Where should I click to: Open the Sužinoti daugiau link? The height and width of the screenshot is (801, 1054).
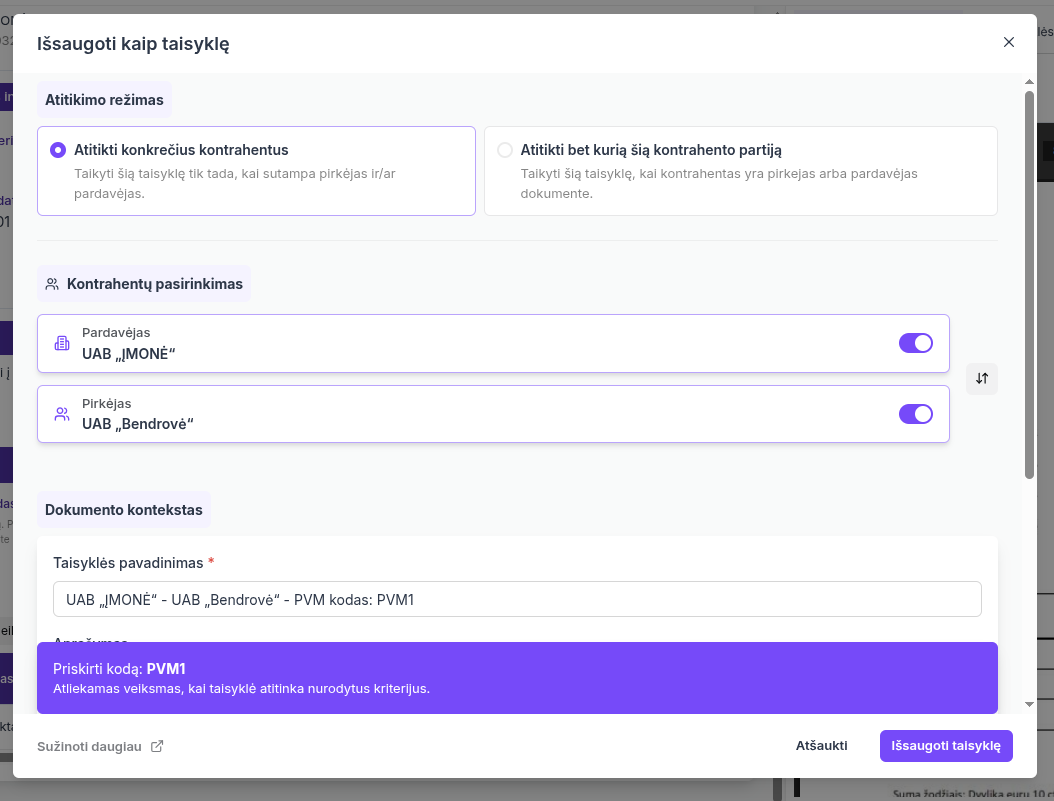[89, 746]
